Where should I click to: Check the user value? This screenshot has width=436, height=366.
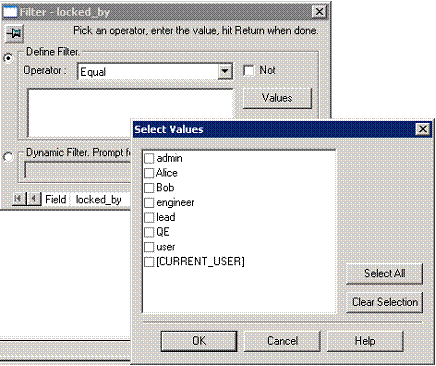click(x=149, y=247)
